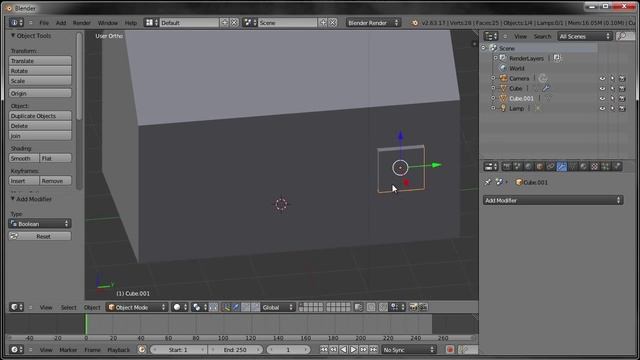640x360 pixels.
Task: Click the OpenGL render image camera icon
Action: pos(413,307)
